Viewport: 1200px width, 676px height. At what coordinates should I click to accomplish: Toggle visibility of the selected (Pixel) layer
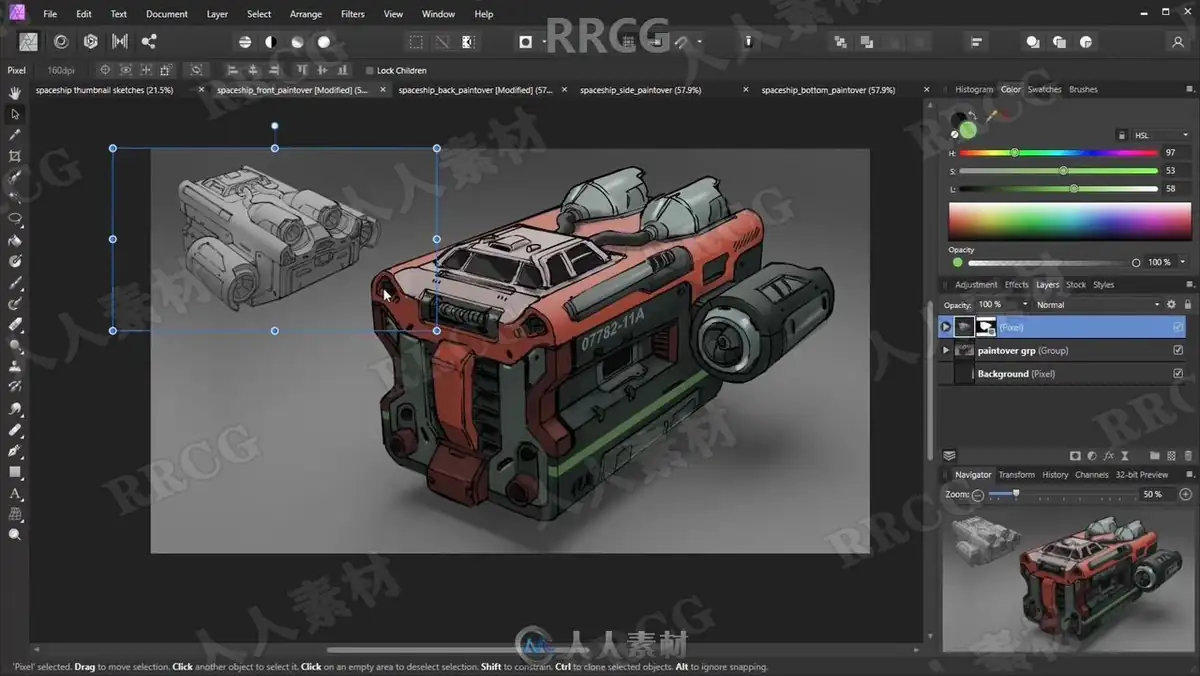[x=1178, y=327]
